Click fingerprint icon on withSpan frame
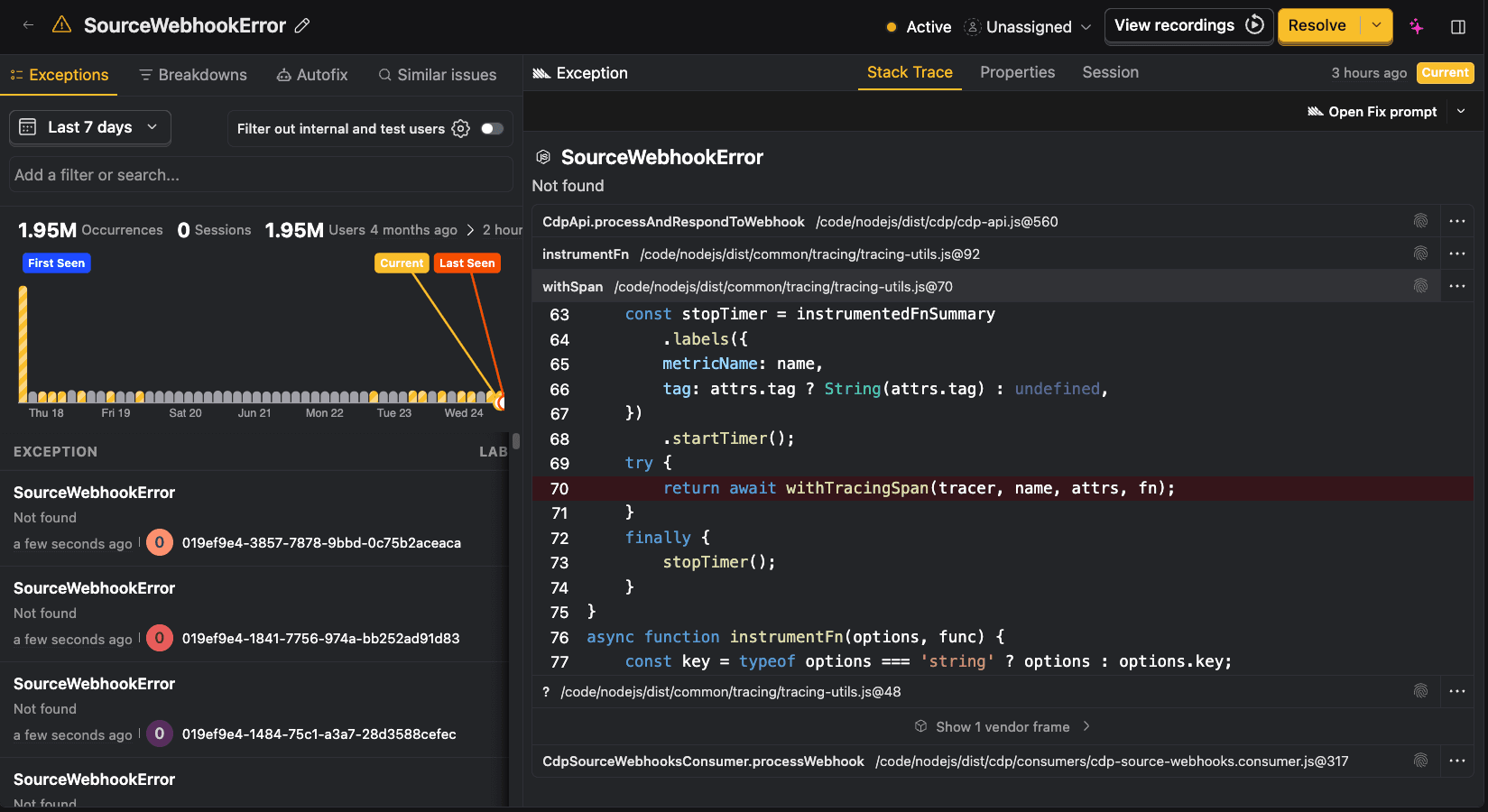The image size is (1488, 812). (x=1420, y=286)
